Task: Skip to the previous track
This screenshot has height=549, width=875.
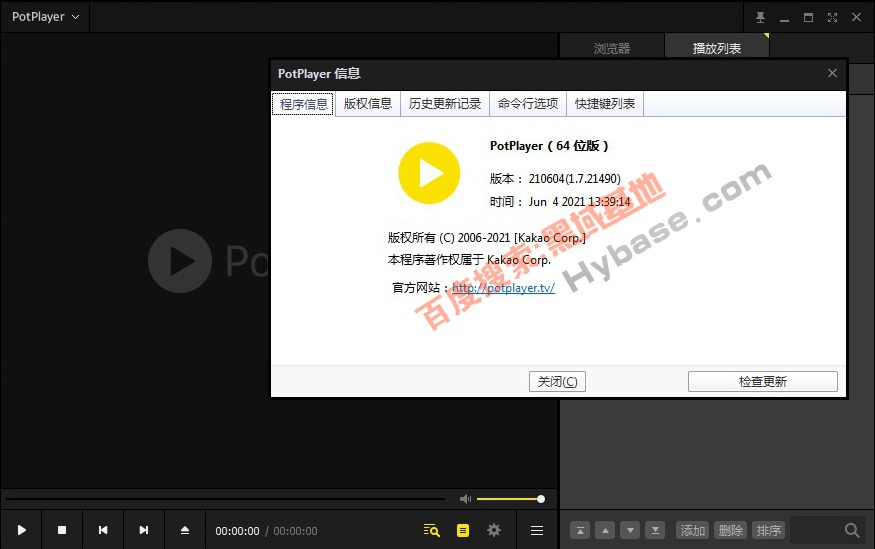Action: click(103, 530)
